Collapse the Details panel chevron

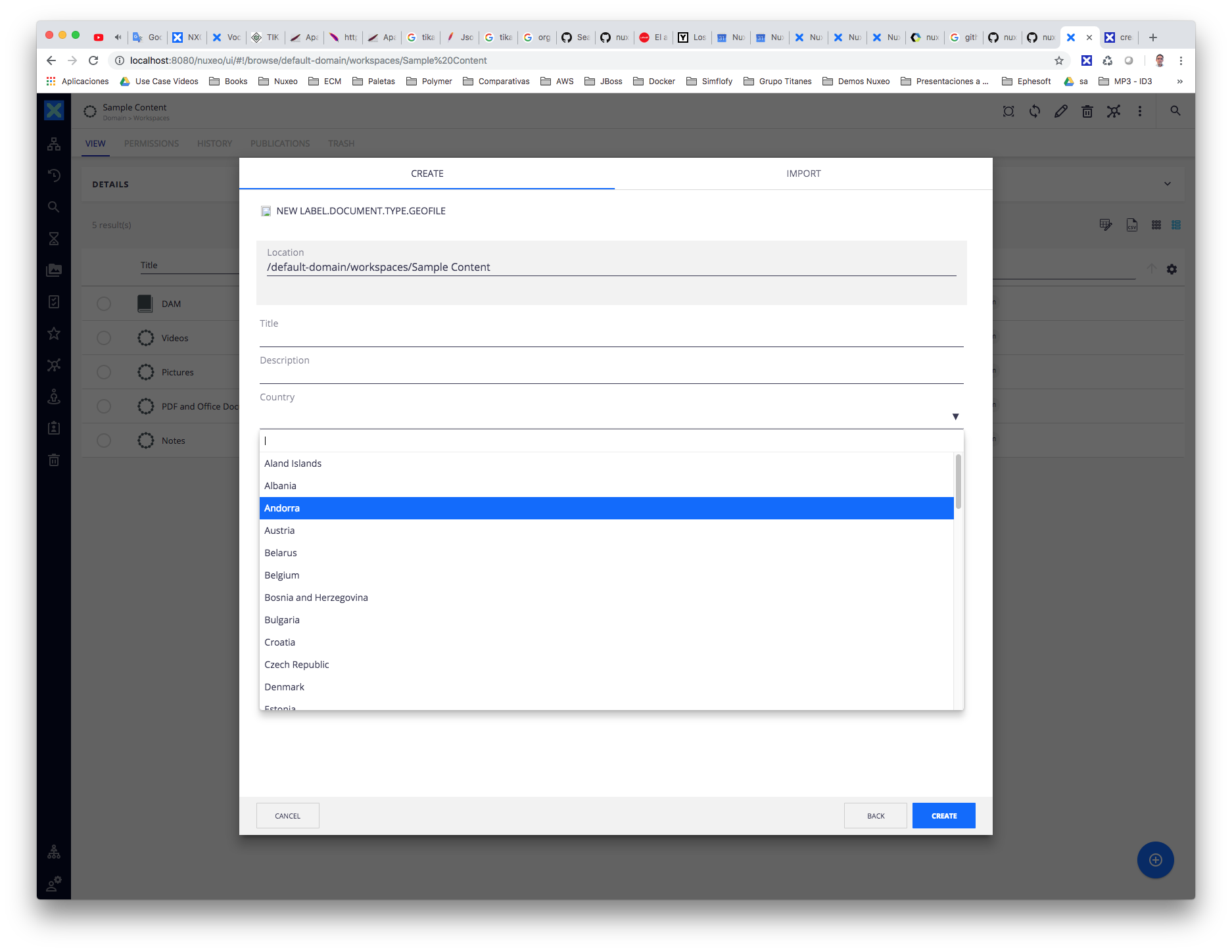pyautogui.click(x=1168, y=183)
